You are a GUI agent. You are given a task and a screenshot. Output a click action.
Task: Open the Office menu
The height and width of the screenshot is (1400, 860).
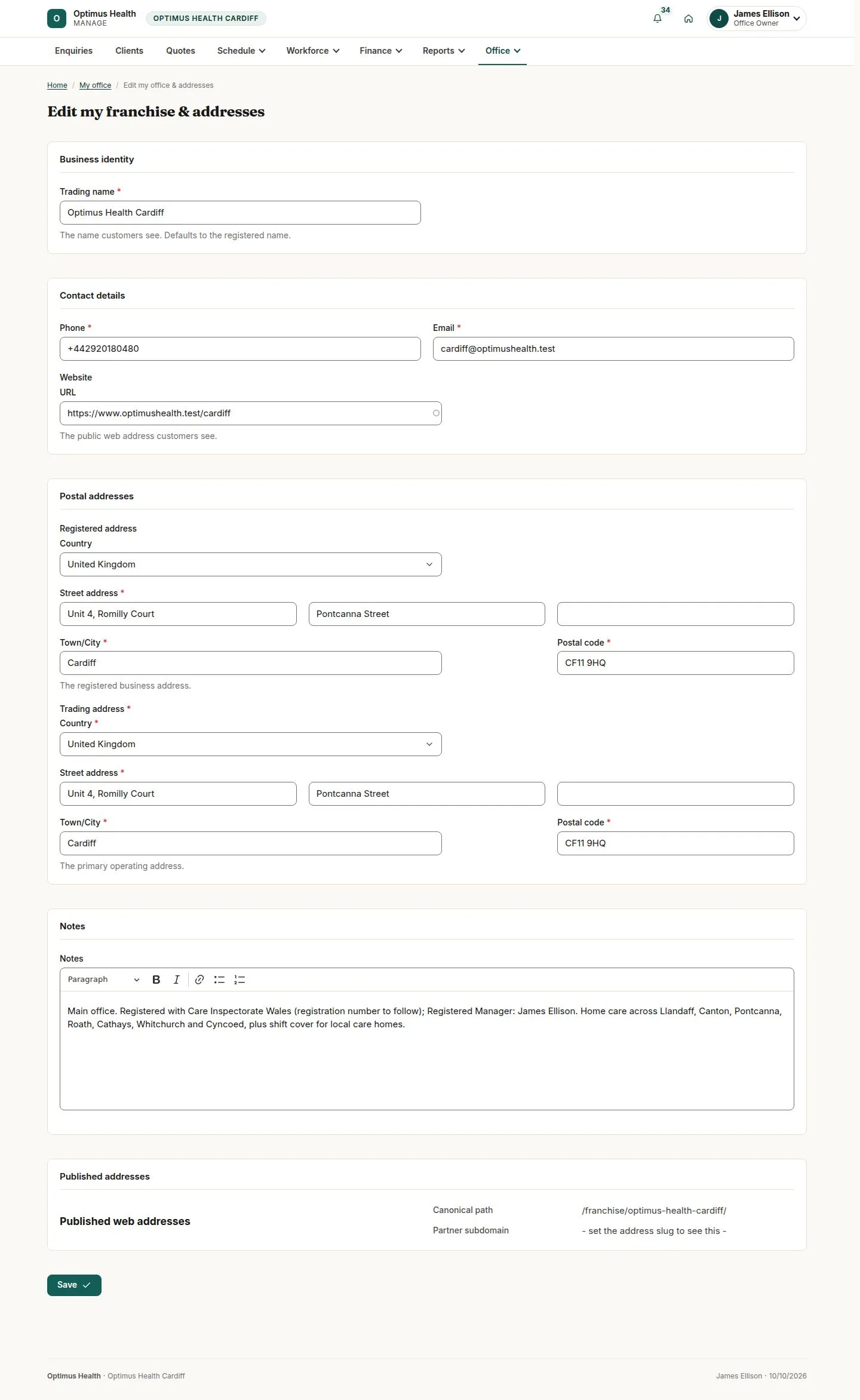pyautogui.click(x=503, y=51)
